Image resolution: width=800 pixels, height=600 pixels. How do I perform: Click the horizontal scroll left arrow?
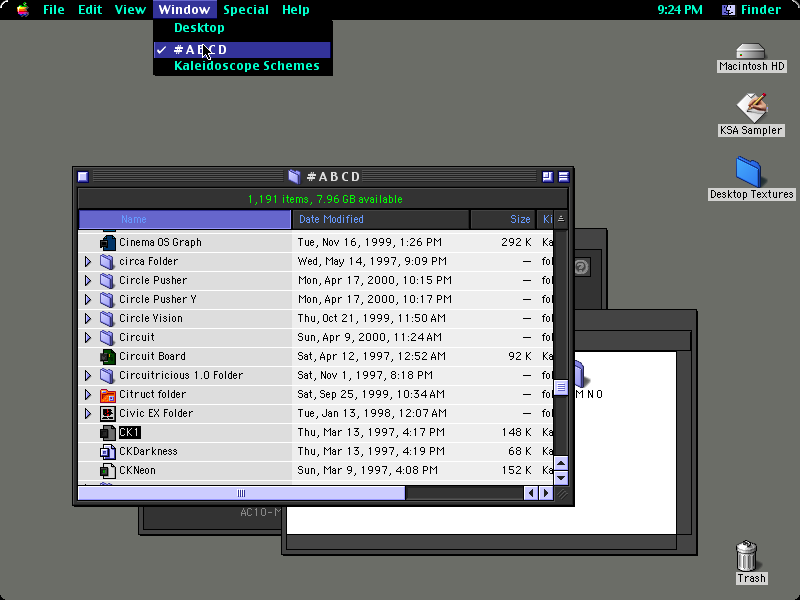(531, 493)
